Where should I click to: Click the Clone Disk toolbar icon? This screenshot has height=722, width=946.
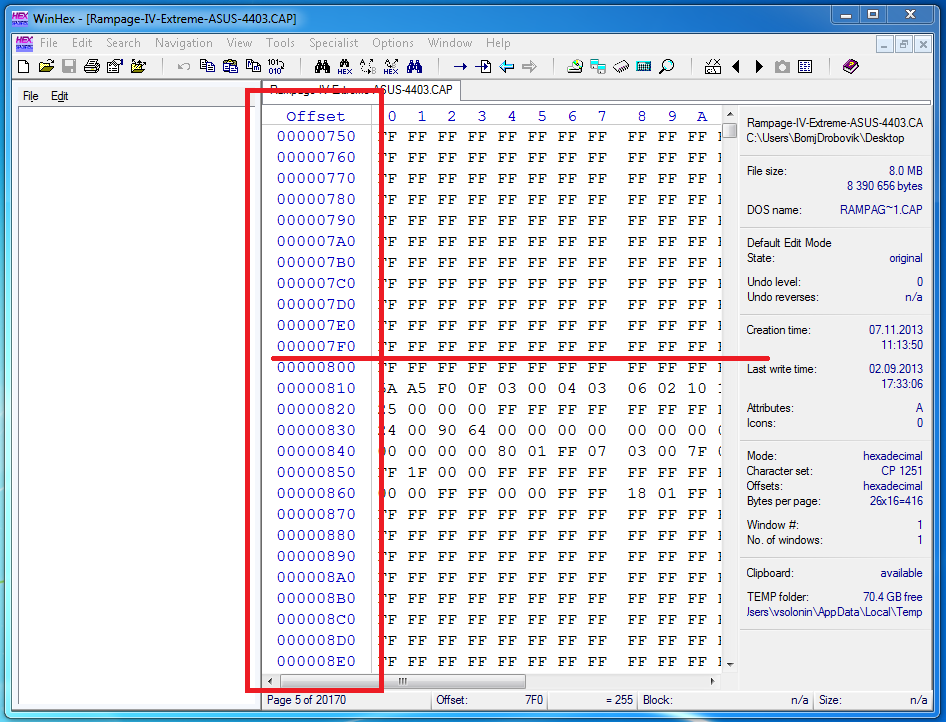pos(598,66)
